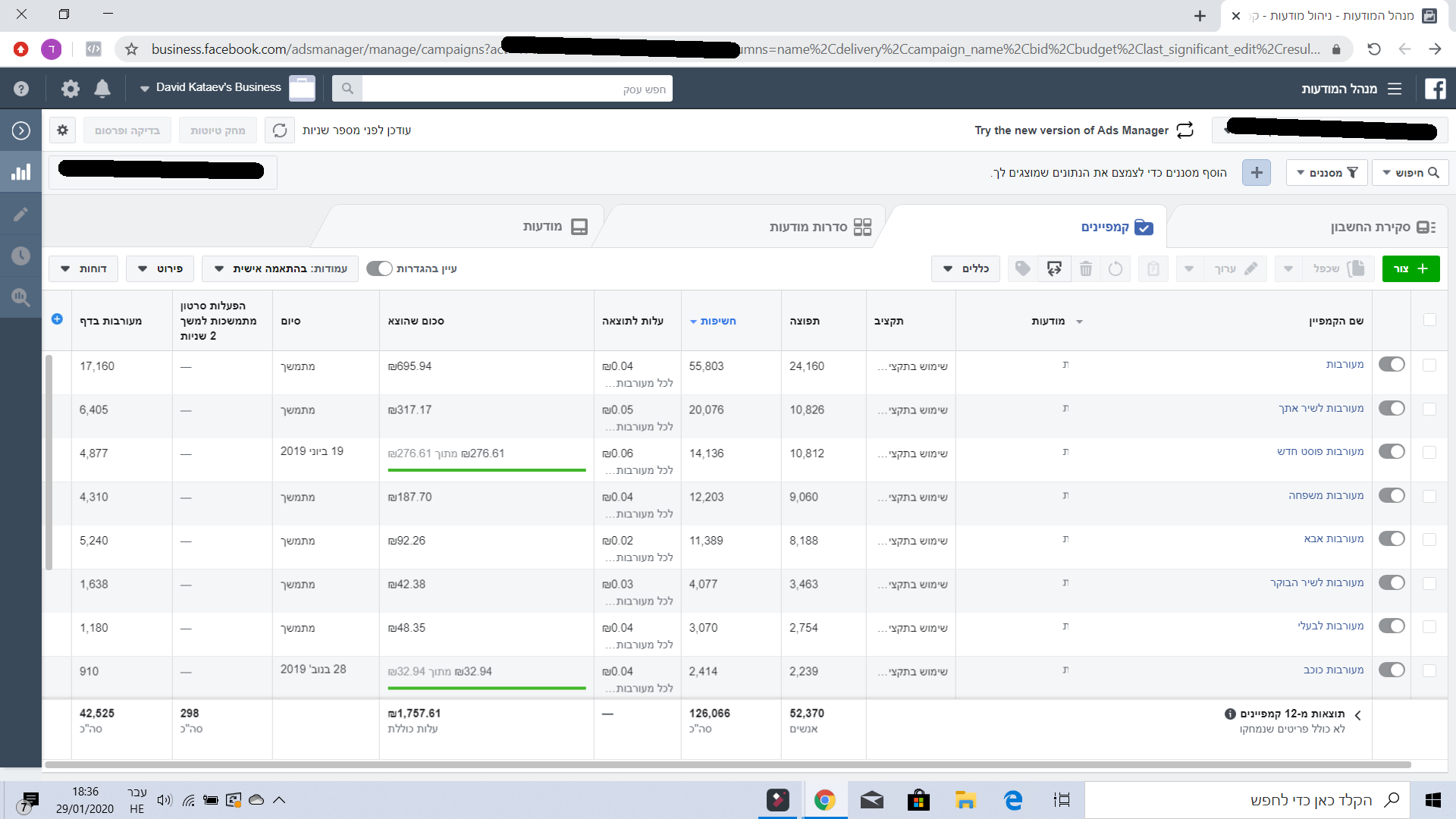The width and height of the screenshot is (1456, 819).
Task: Click the vertical table scrollbar
Action: click(49, 462)
